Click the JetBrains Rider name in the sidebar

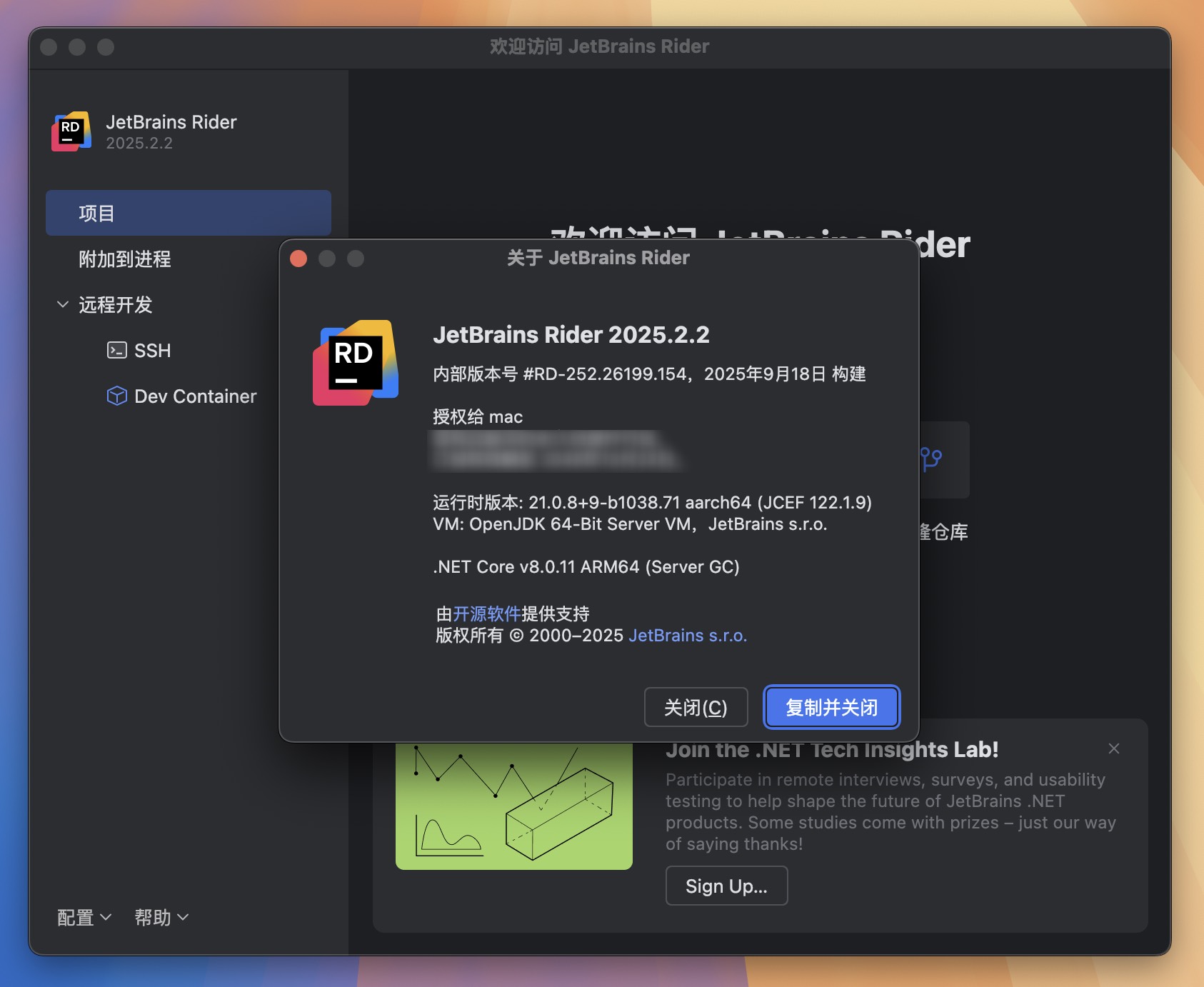tap(171, 122)
